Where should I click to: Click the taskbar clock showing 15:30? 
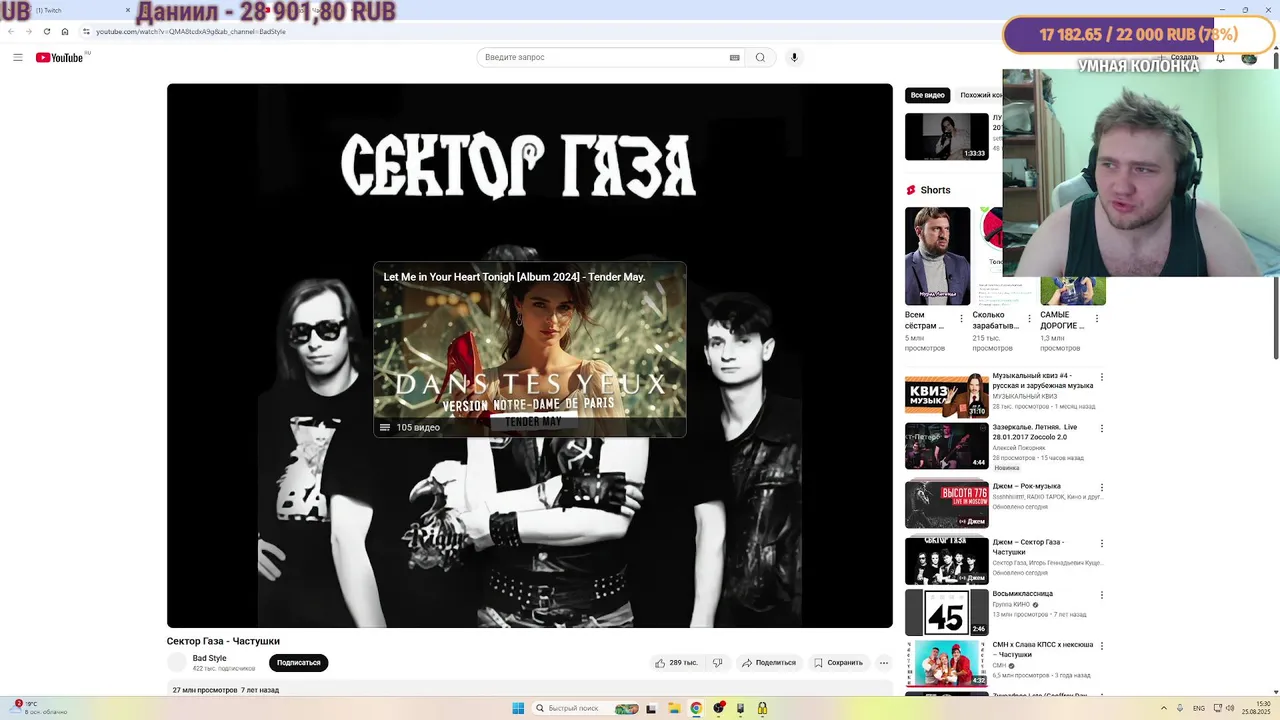click(1255, 708)
